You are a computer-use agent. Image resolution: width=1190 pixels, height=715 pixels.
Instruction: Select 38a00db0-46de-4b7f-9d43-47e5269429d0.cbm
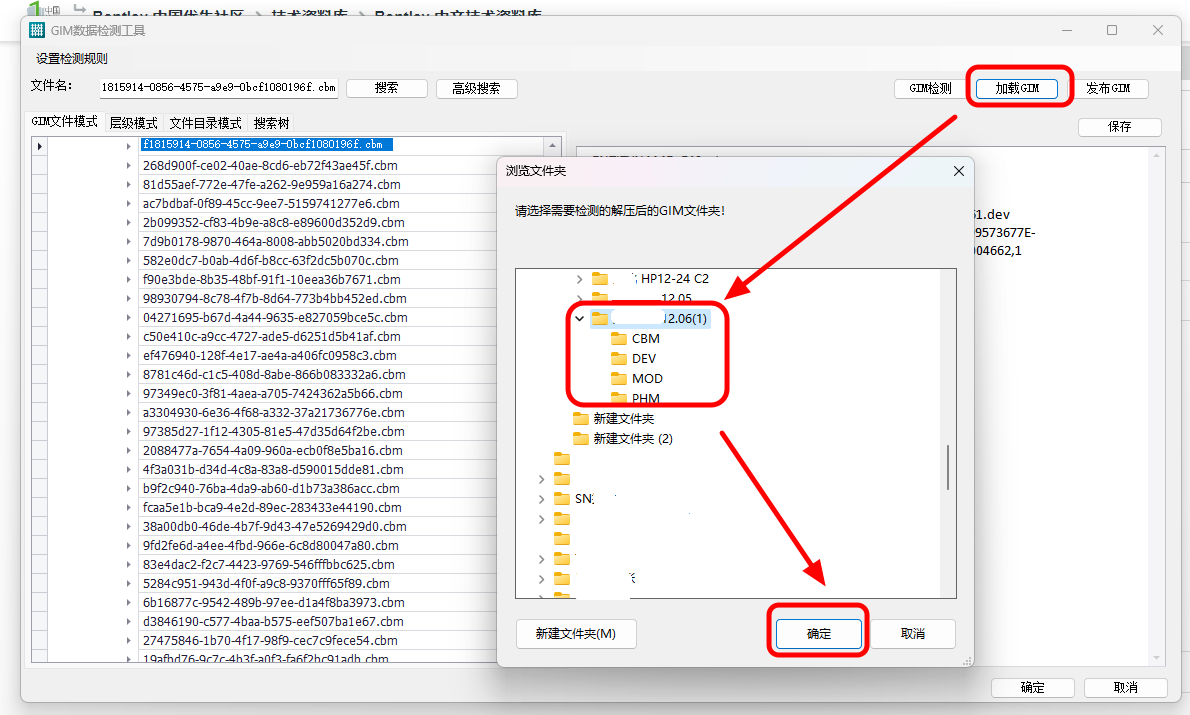click(x=275, y=526)
